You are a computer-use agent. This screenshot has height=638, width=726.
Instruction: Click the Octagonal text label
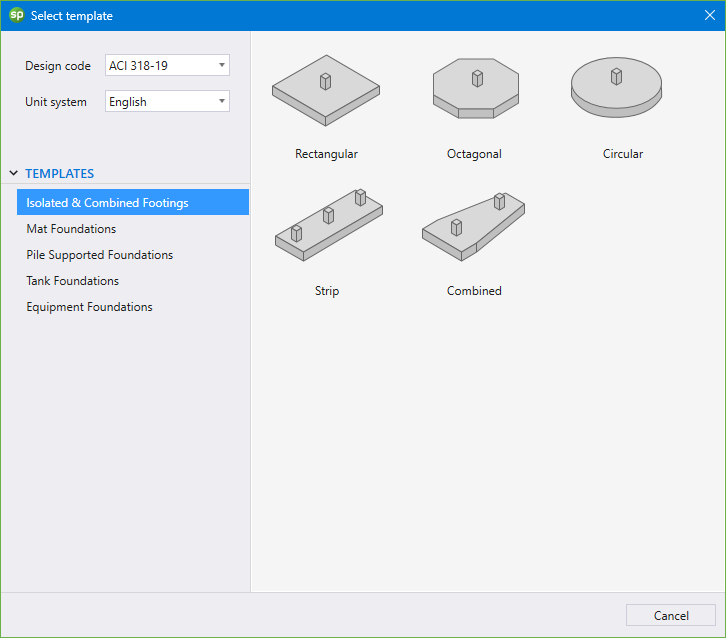point(474,154)
